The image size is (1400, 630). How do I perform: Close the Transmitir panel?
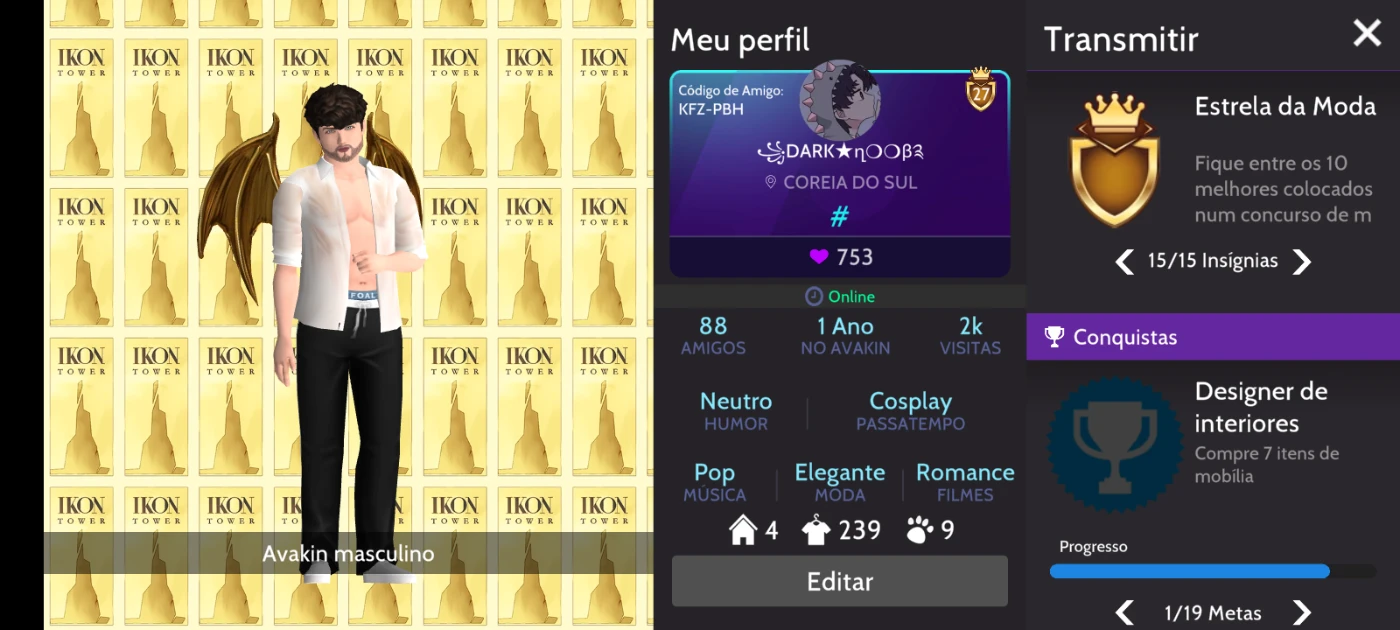point(1367,34)
